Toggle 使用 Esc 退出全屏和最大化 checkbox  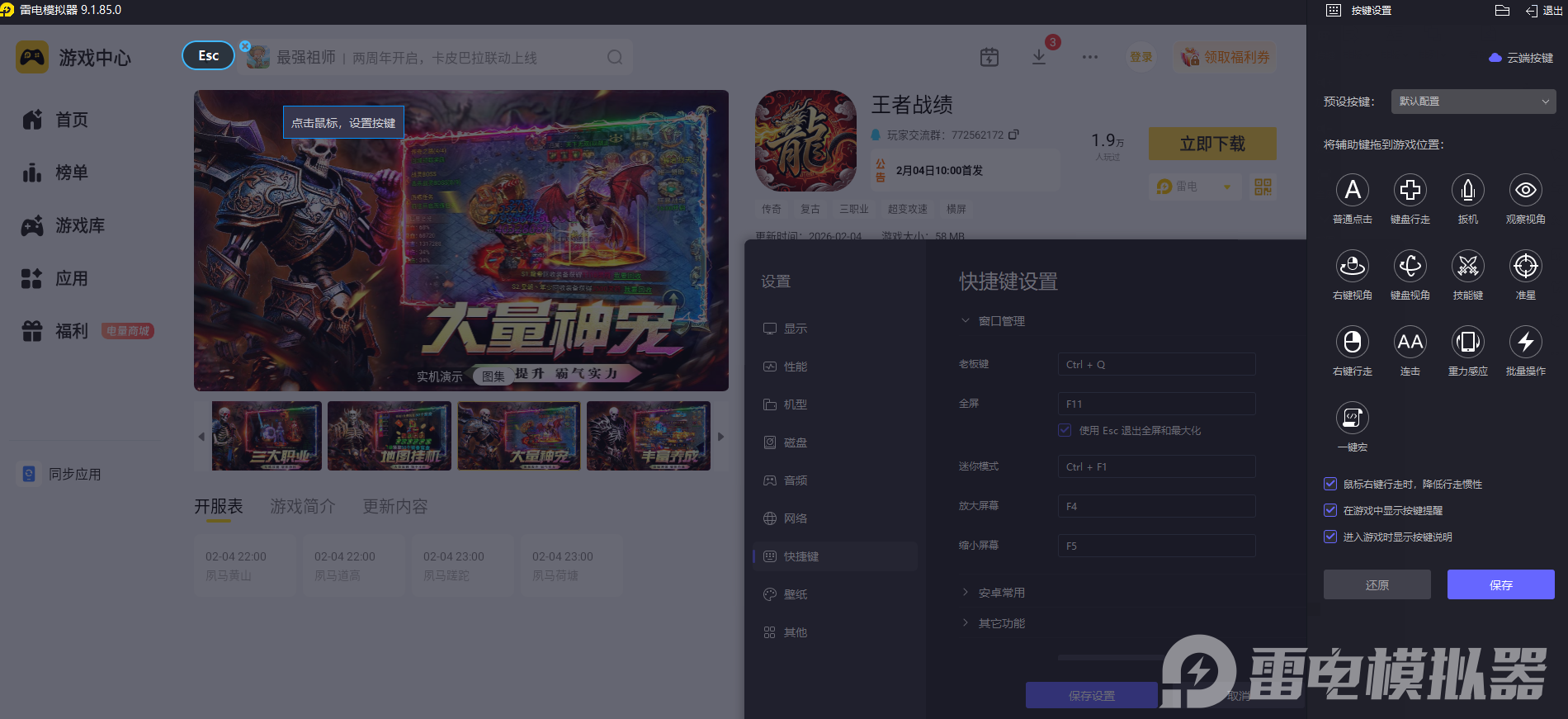click(1065, 430)
